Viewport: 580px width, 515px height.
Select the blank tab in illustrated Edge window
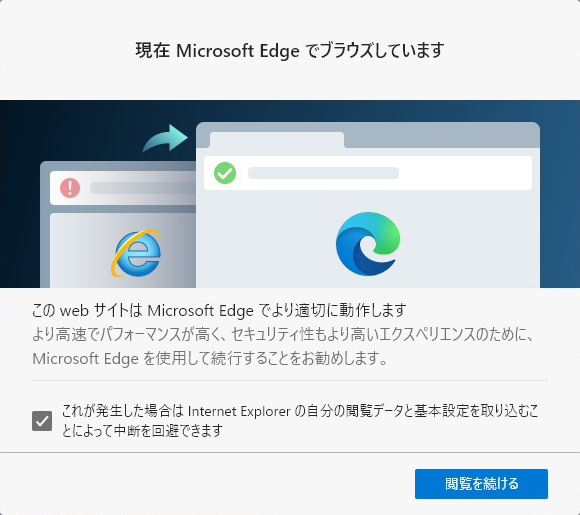pyautogui.click(x=277, y=140)
